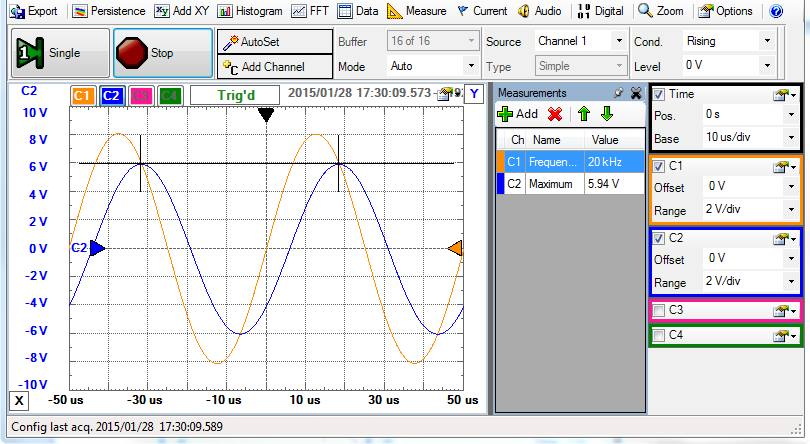
Task: Select the blue C2 channel tab
Action: (112, 96)
